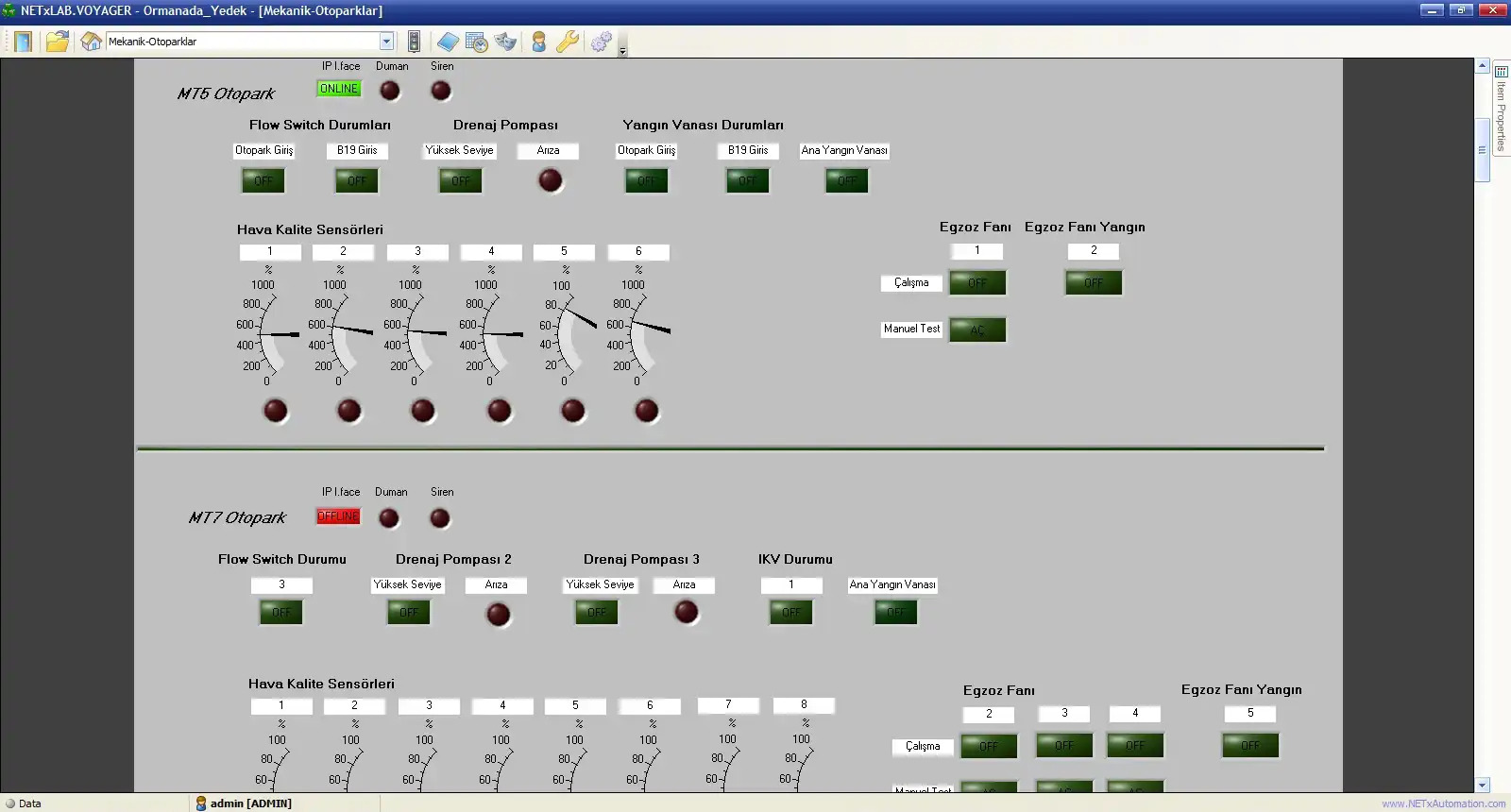This screenshot has height=812, width=1511.
Task: Expand the toolbar overflow options arrow
Action: pyautogui.click(x=622, y=51)
